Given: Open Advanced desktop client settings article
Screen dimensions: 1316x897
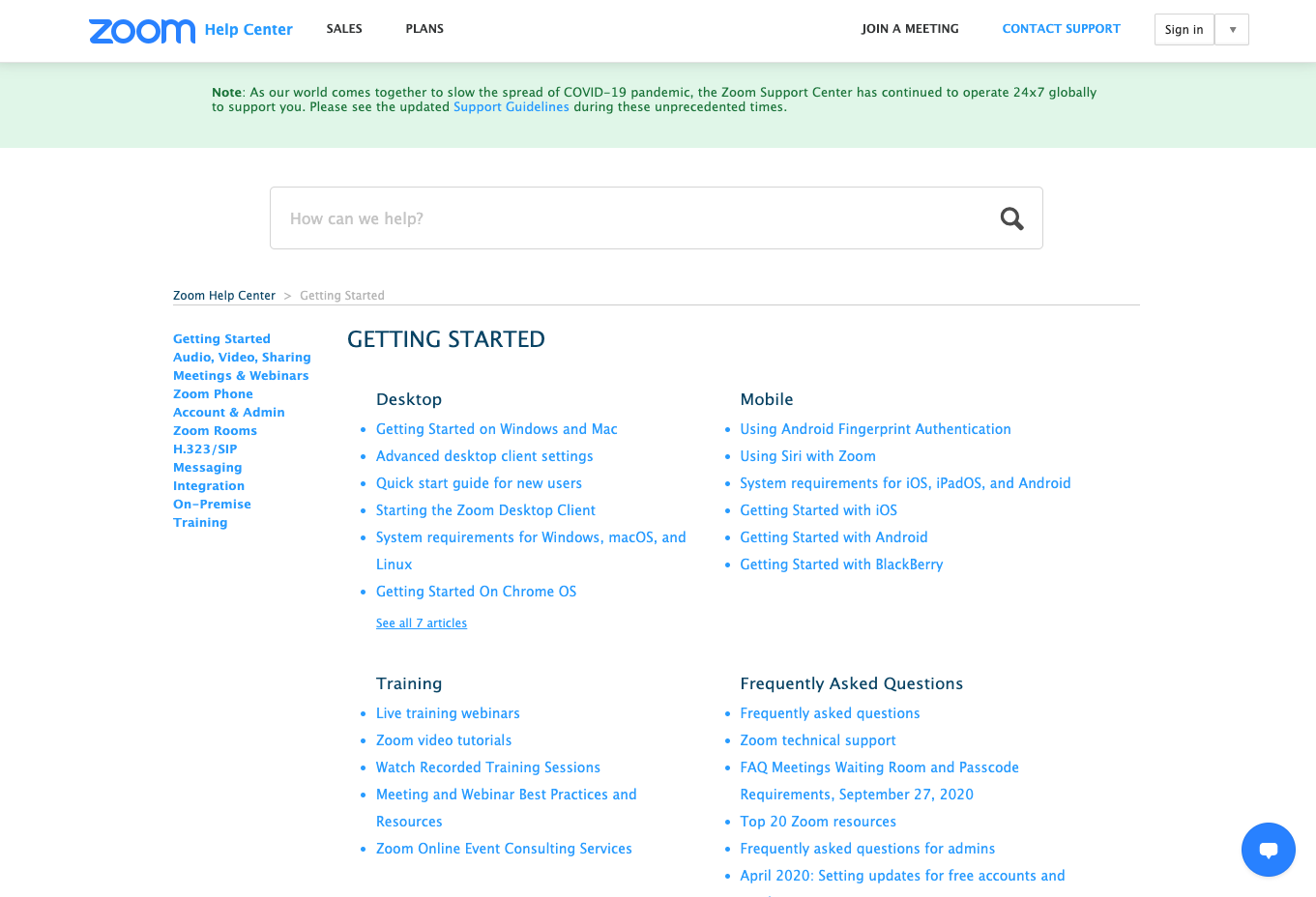Looking at the screenshot, I should 484,456.
